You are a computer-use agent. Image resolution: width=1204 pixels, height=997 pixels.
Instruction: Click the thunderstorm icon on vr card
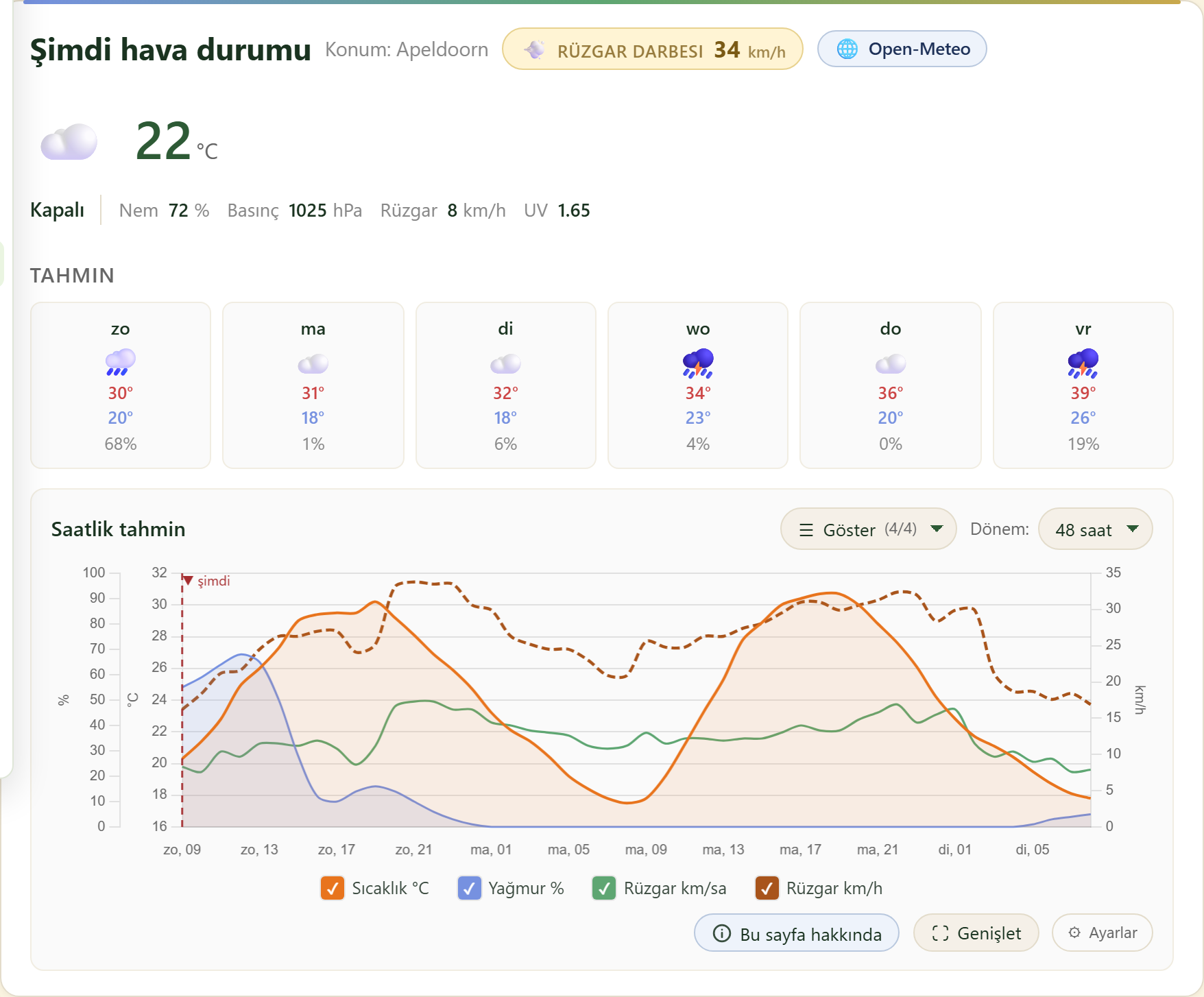(1083, 363)
